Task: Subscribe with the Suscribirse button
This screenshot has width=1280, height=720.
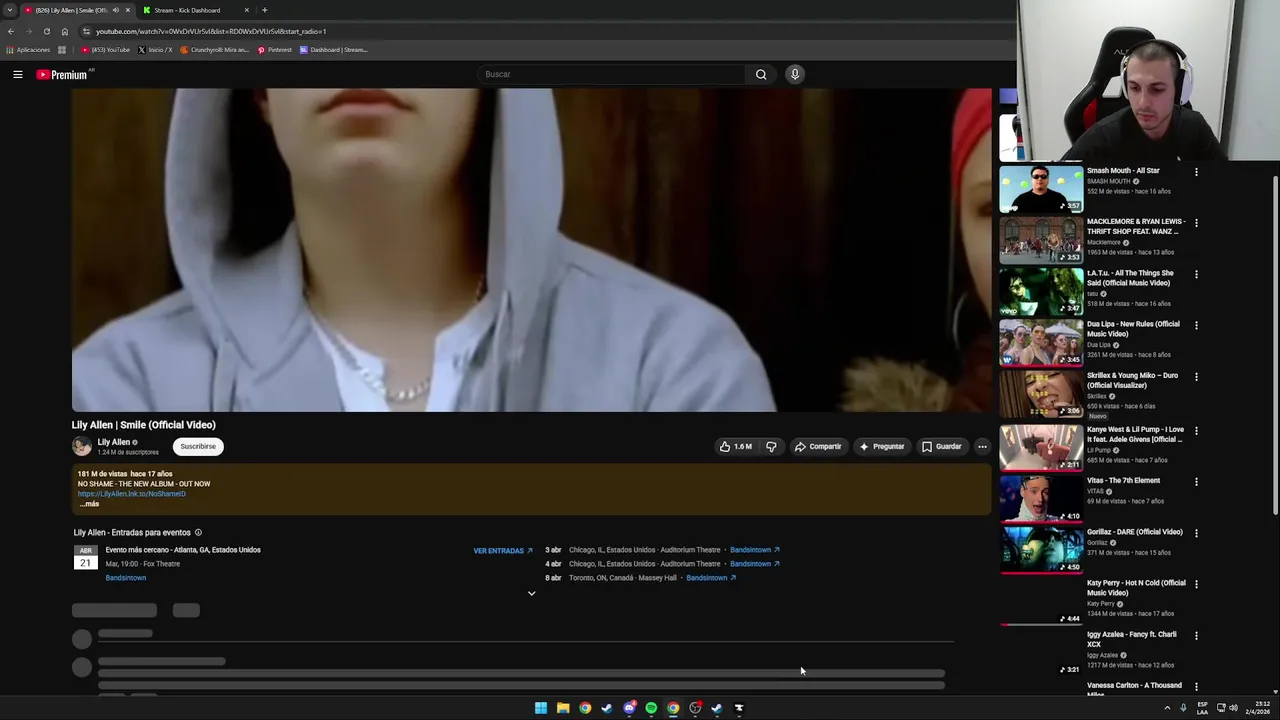Action: (x=198, y=447)
